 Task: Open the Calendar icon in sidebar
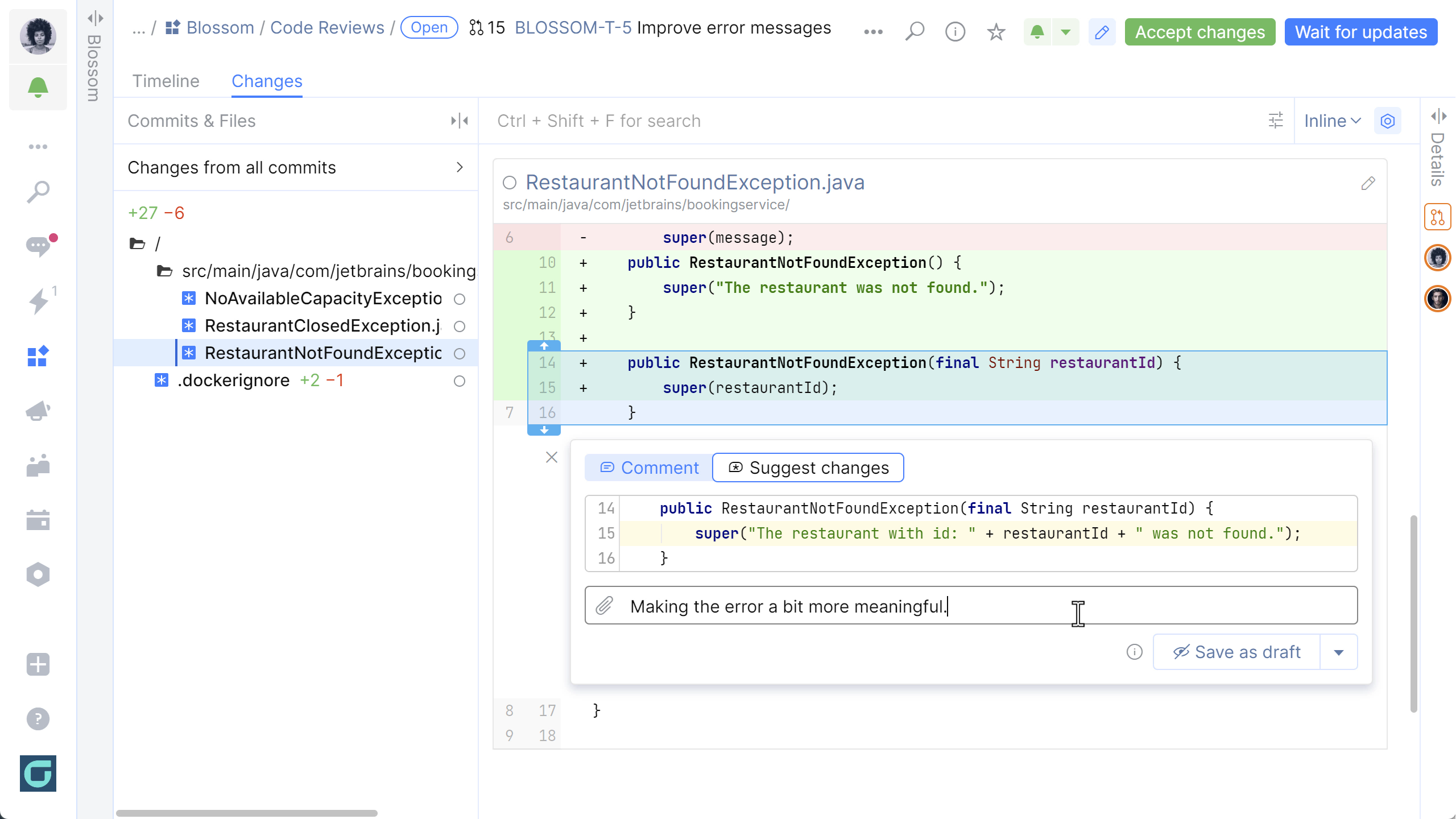(x=38, y=520)
